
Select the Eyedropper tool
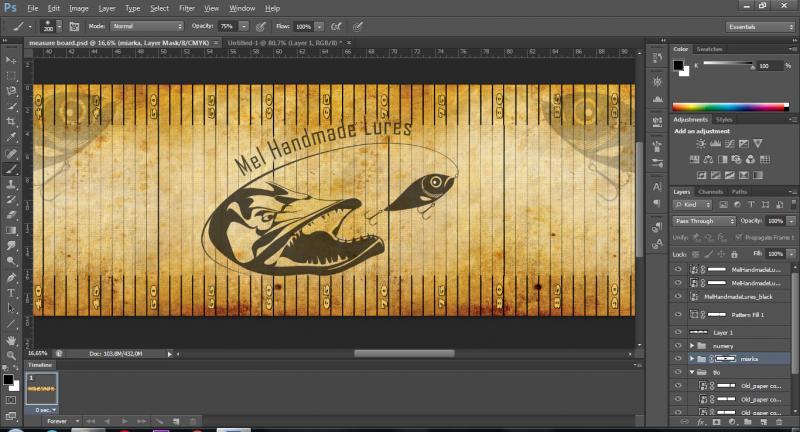(x=11, y=137)
